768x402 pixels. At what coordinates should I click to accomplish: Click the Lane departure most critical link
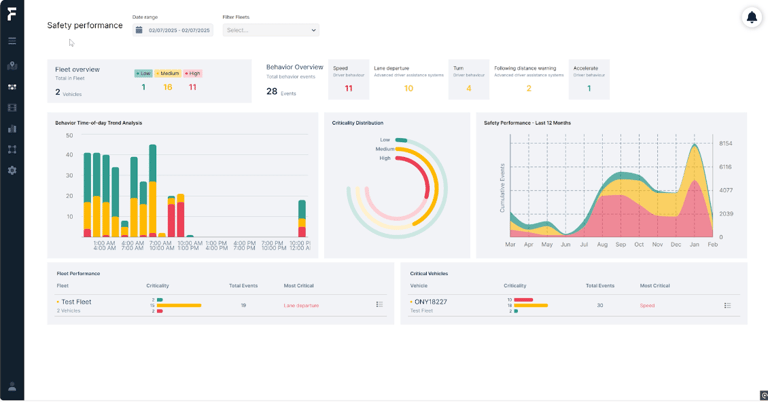(x=301, y=306)
